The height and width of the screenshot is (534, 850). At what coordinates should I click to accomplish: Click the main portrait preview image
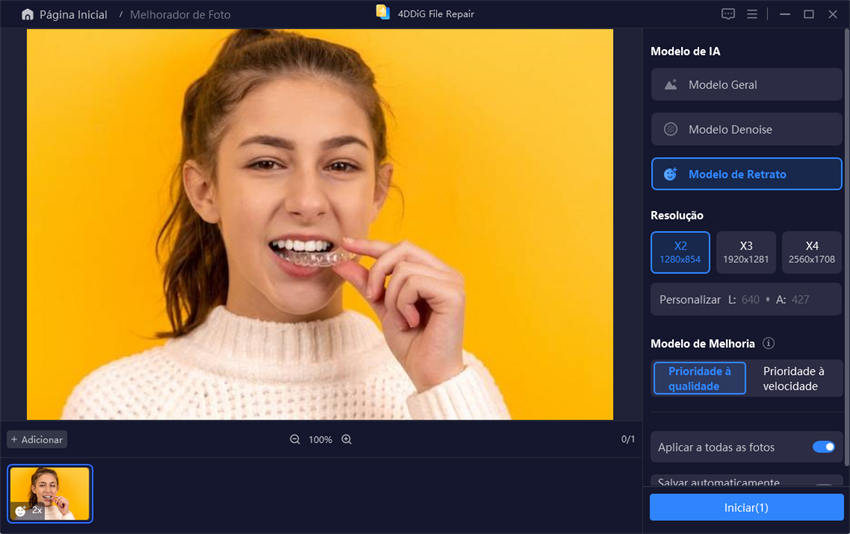coord(320,224)
